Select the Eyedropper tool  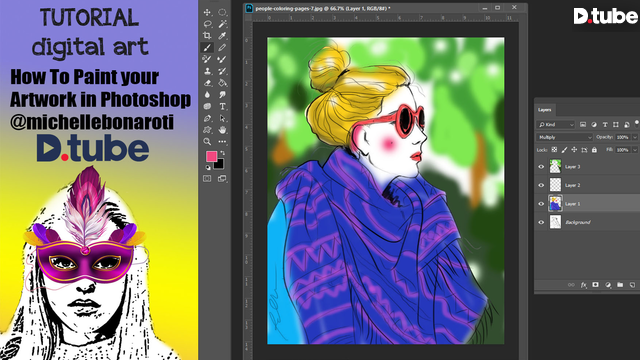[222, 36]
